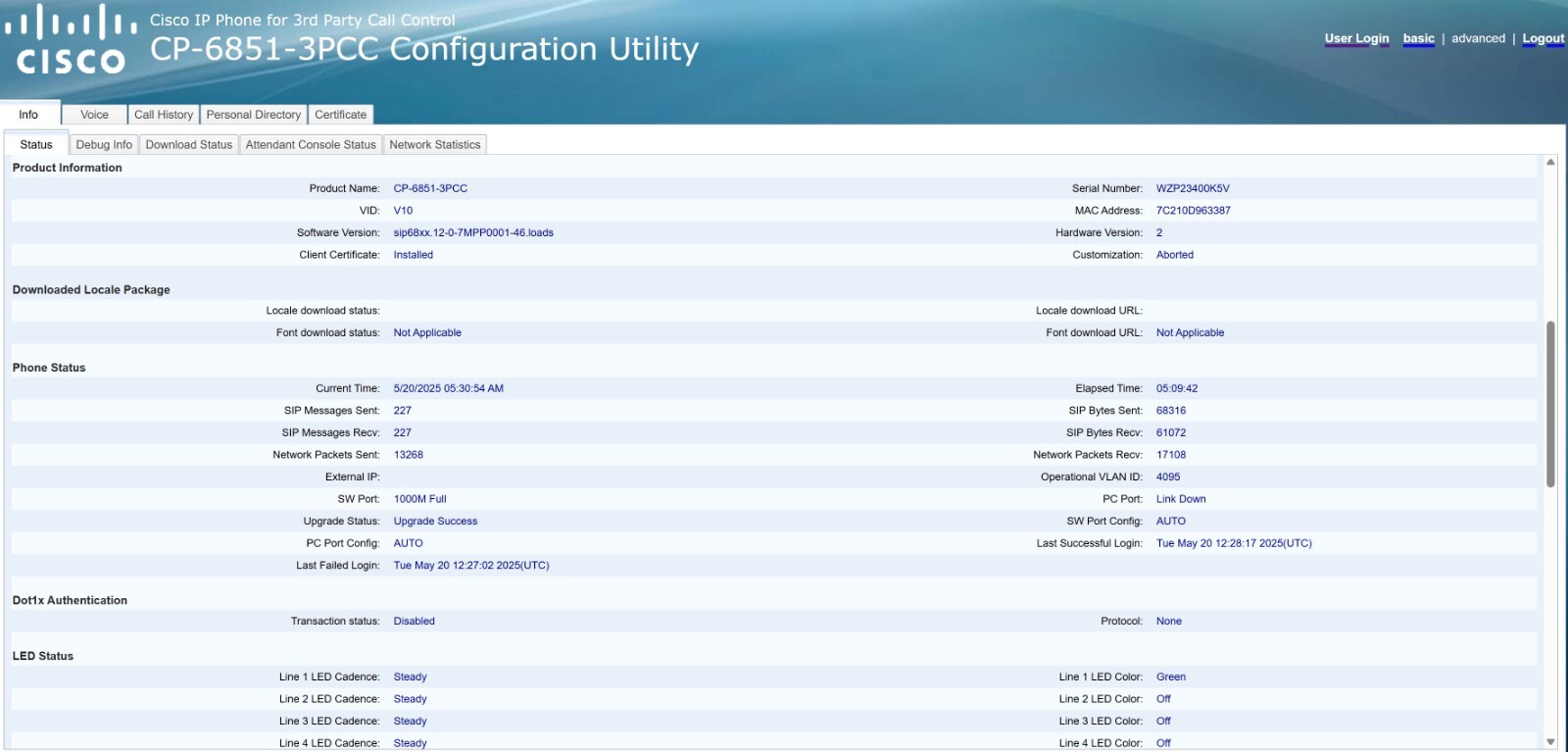The height and width of the screenshot is (752, 1568).
Task: Click the Cisco logo
Action: point(71,40)
